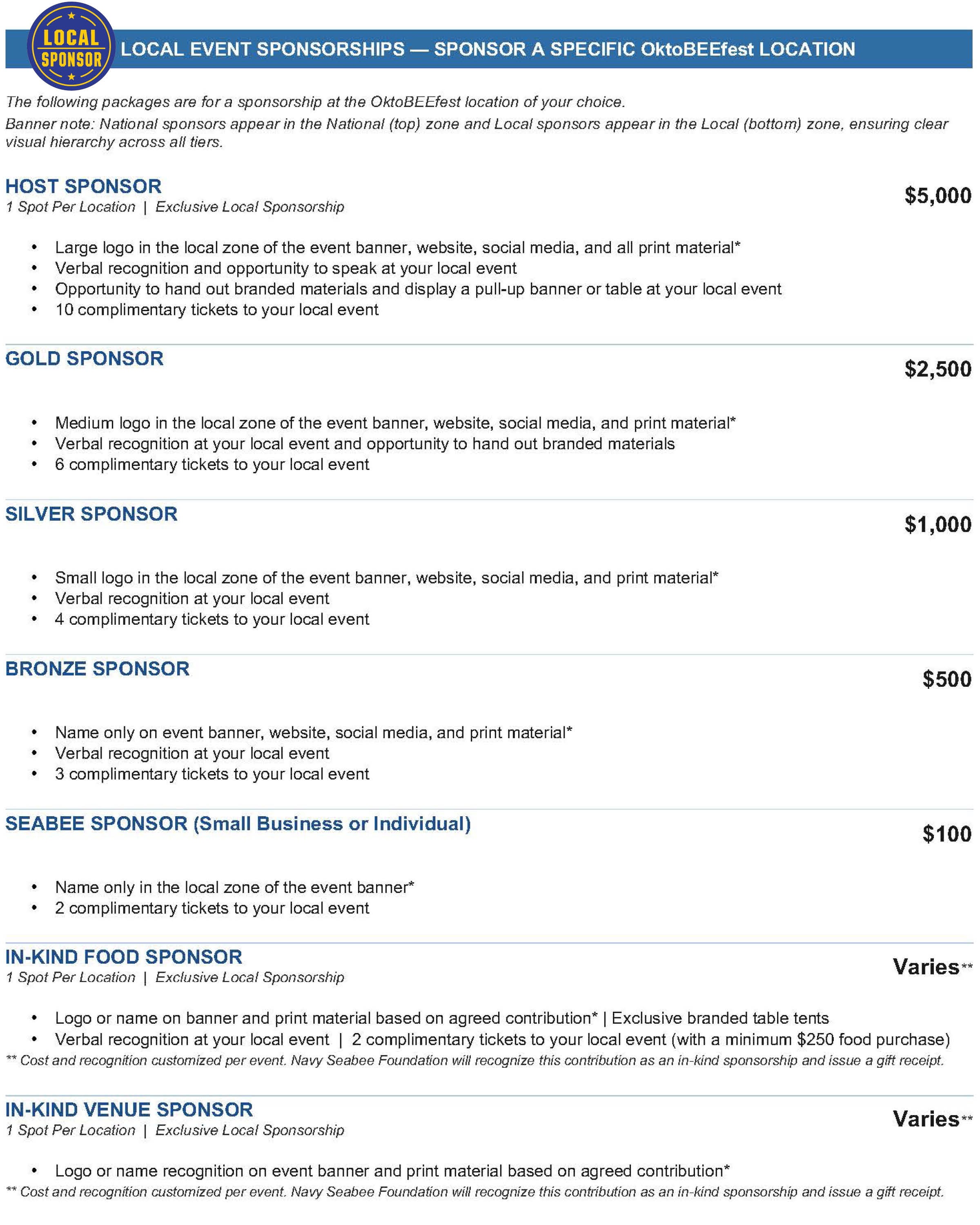Click the $1,000 silver sponsor price
Image resolution: width=980 pixels, height=1225 pixels.
coord(938,524)
